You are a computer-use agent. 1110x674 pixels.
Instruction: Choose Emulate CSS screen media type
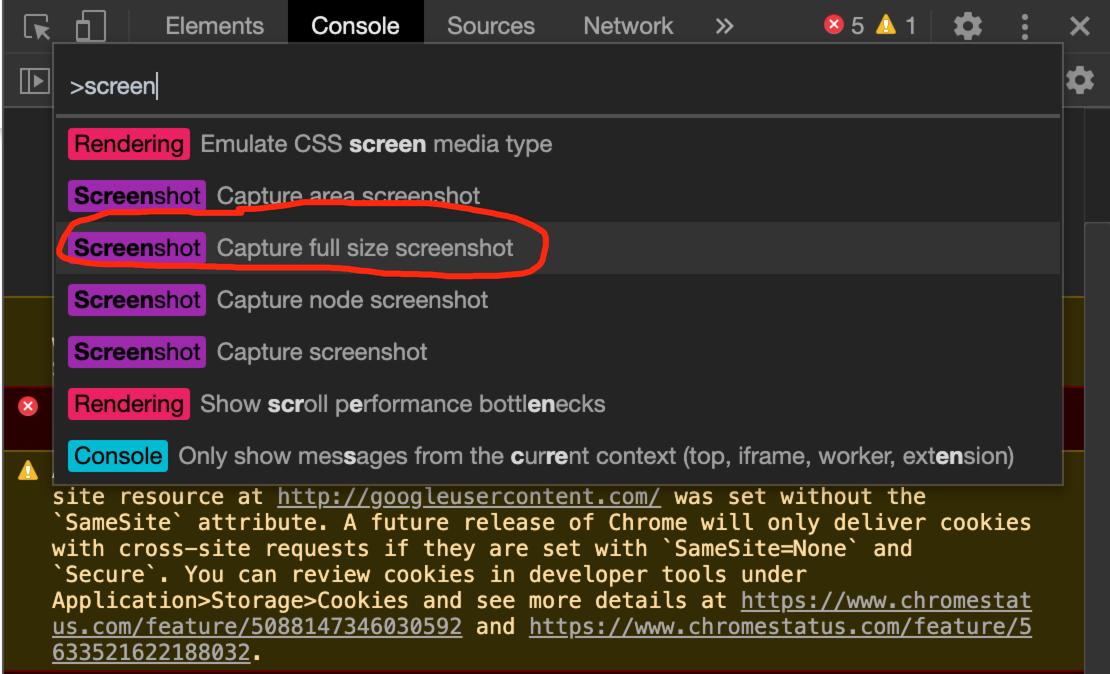(376, 144)
